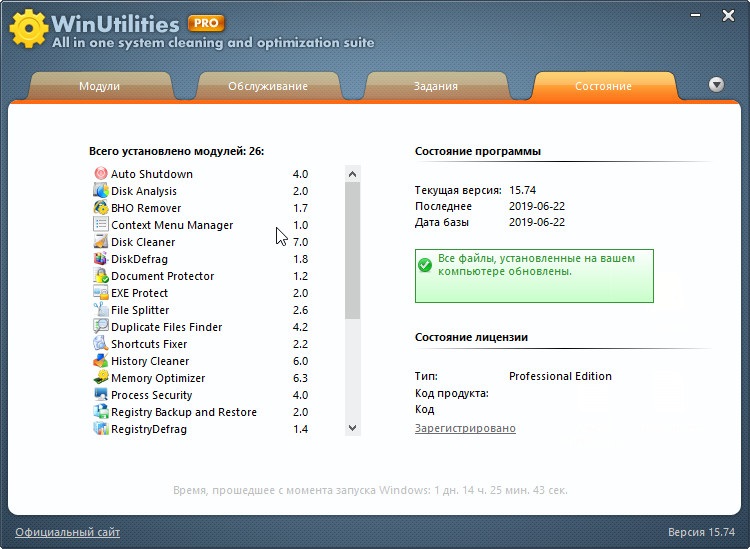Screen dimensions: 750x549
Task: Click the Duplicate Files Finder icon
Action: 100,326
